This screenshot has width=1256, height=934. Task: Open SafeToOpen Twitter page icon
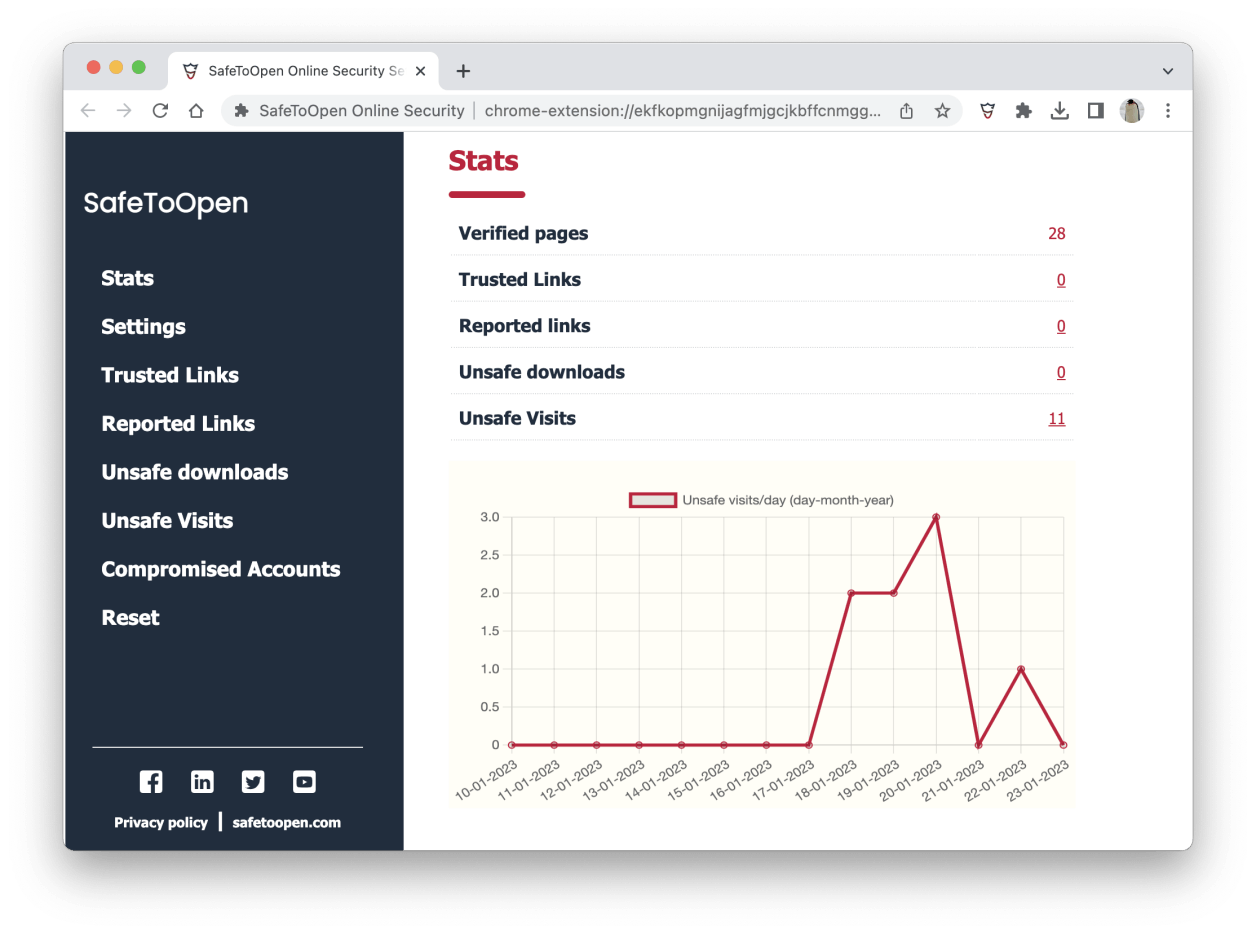pyautogui.click(x=254, y=782)
